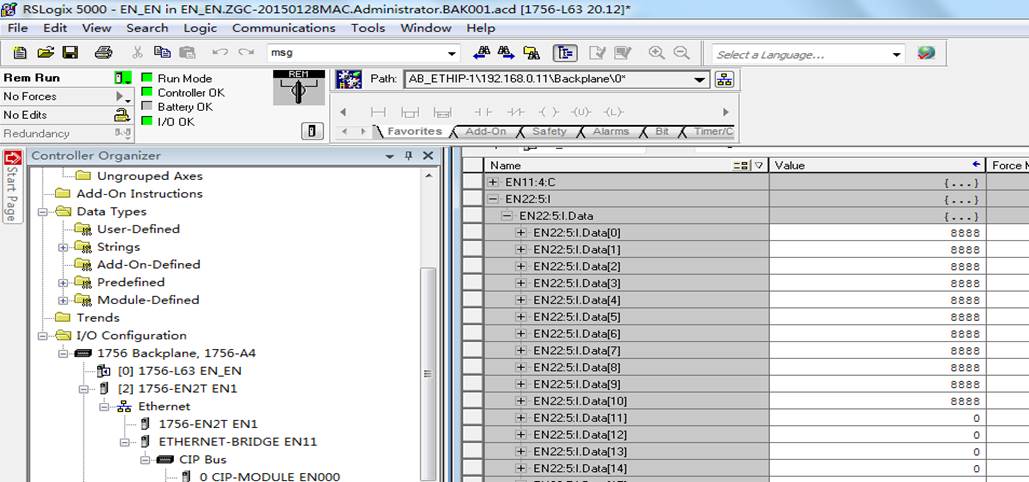Switch to the Alarms instruction tab
The image size is (1029, 482).
click(610, 131)
